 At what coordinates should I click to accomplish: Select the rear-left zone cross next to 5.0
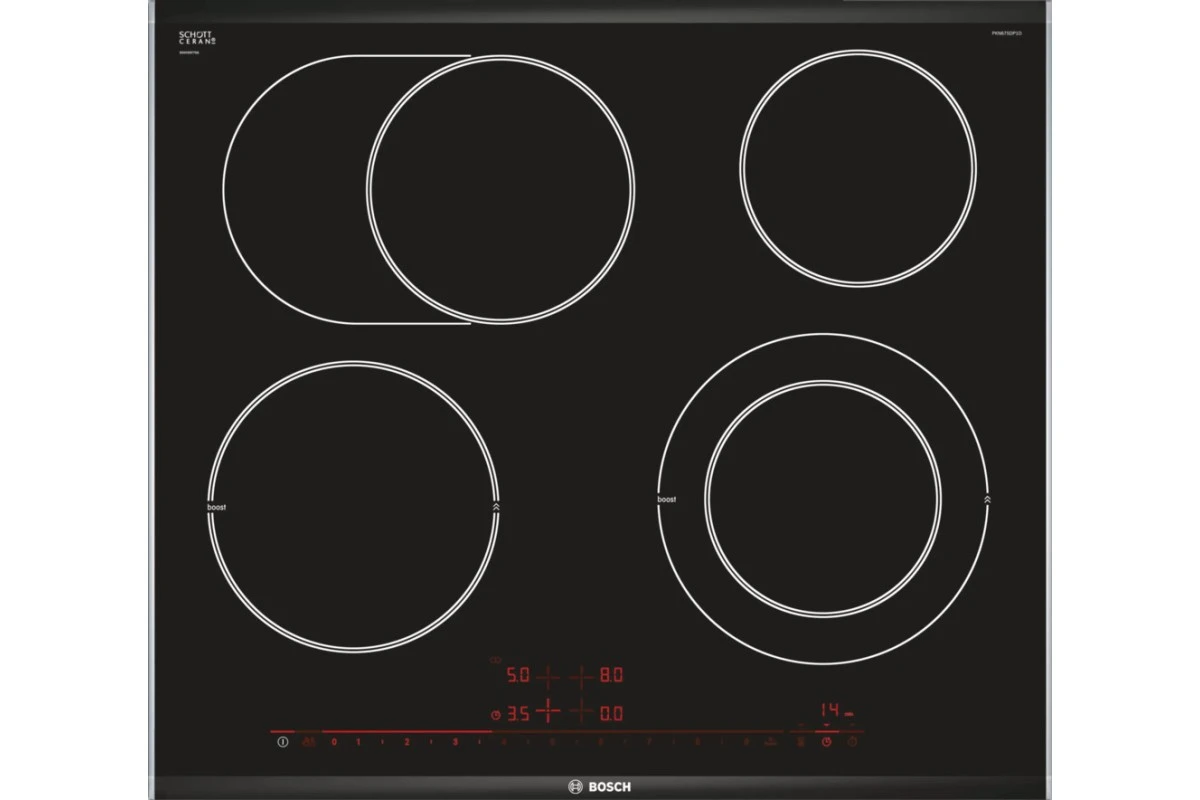tap(548, 677)
